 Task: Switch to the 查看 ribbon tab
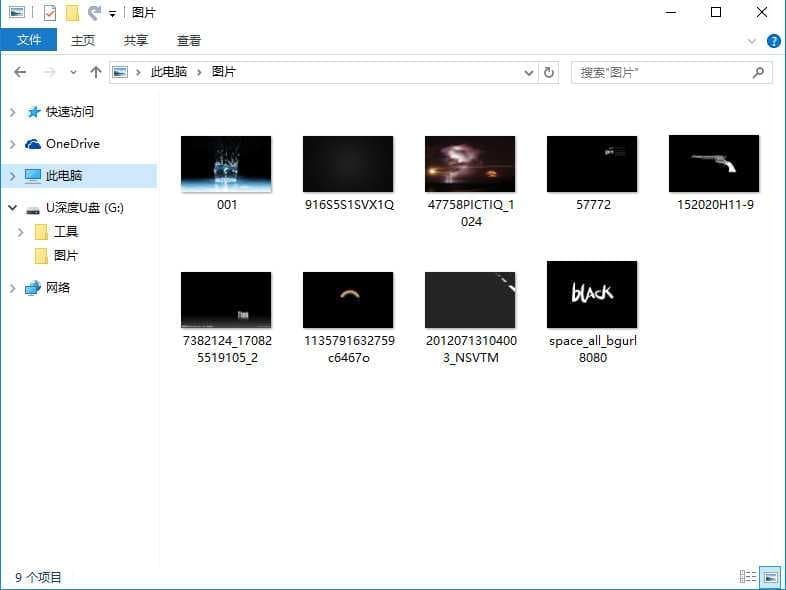tap(188, 41)
